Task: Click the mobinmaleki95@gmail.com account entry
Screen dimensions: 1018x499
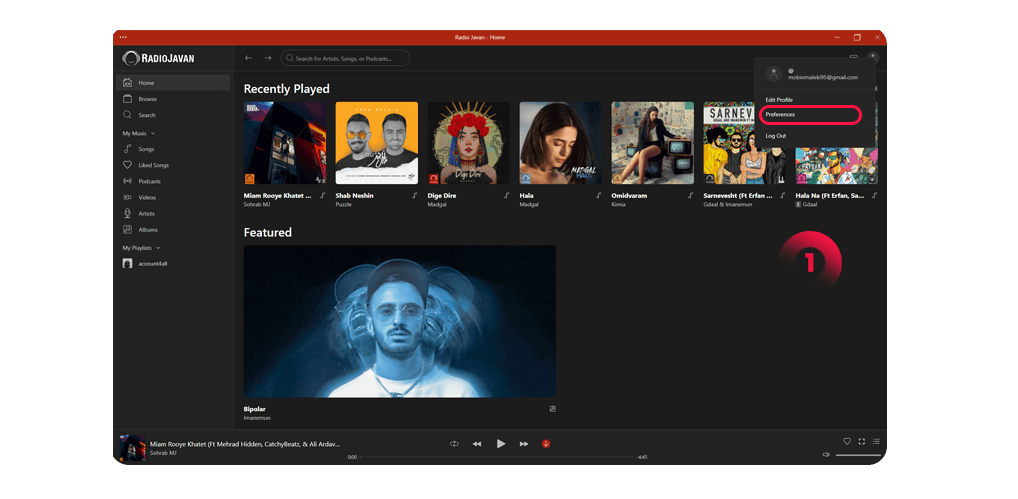Action: point(815,74)
